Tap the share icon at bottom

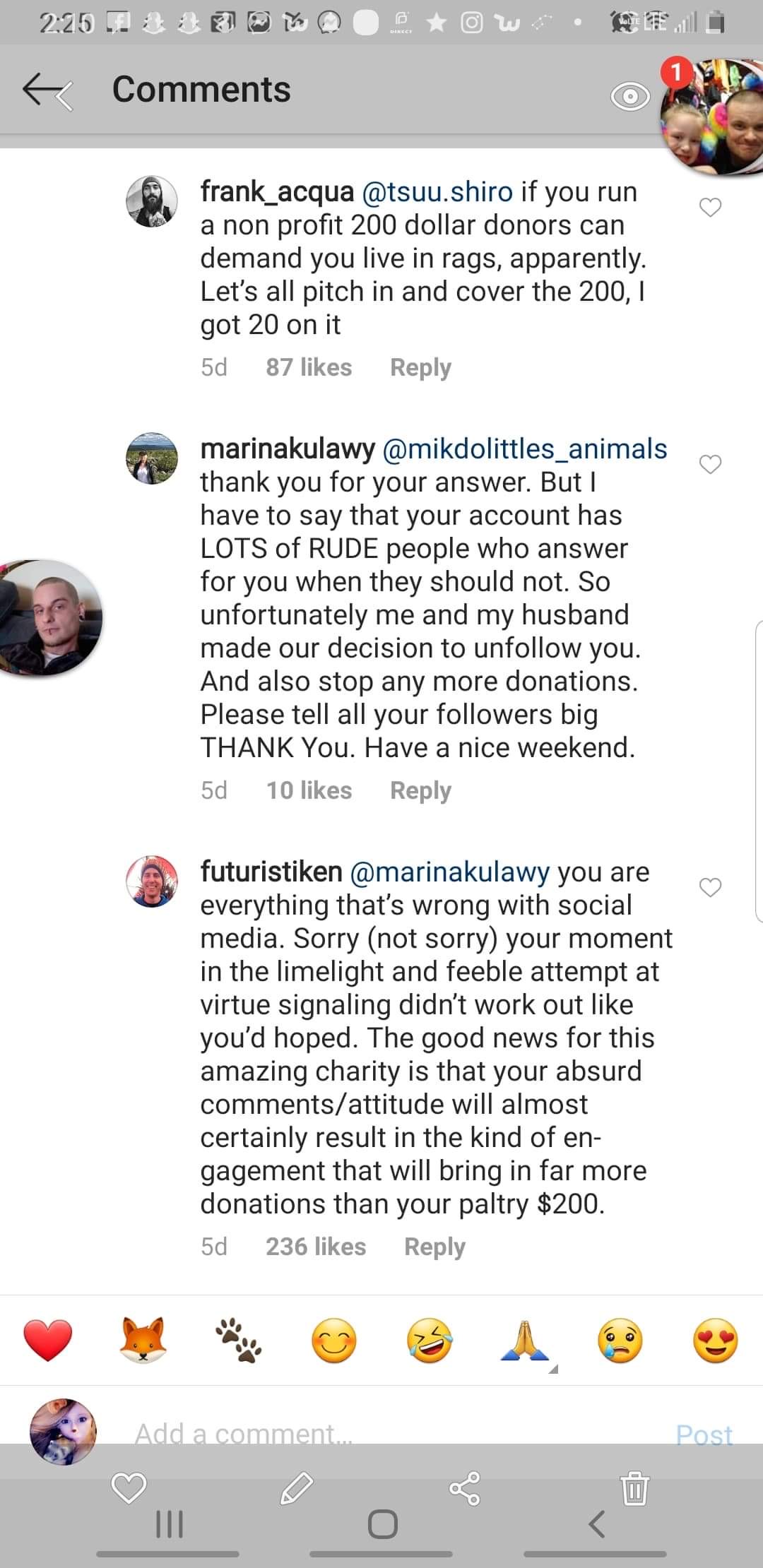coord(465,1487)
